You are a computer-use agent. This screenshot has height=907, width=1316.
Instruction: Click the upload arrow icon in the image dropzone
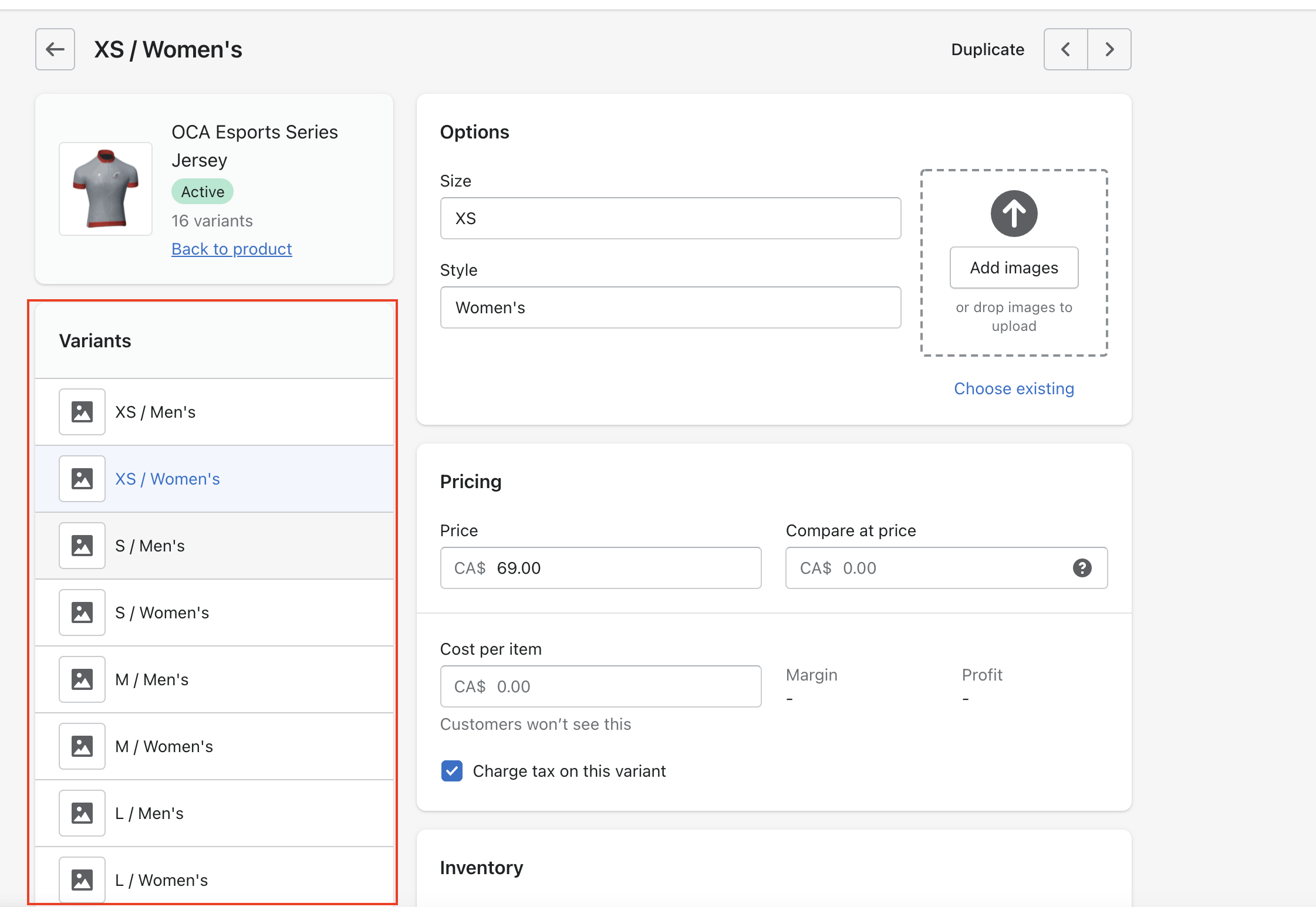click(x=1014, y=214)
